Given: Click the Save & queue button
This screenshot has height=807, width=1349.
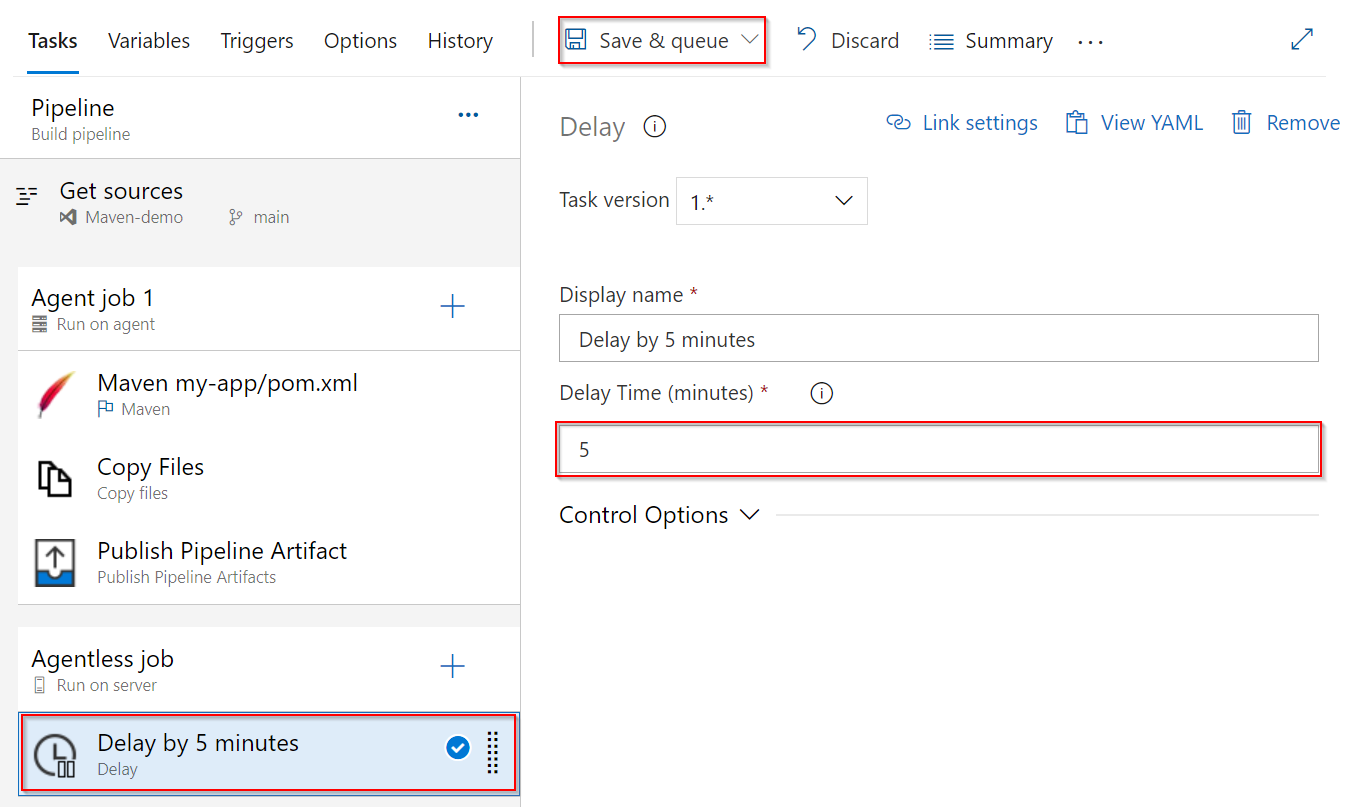Looking at the screenshot, I should (x=662, y=41).
